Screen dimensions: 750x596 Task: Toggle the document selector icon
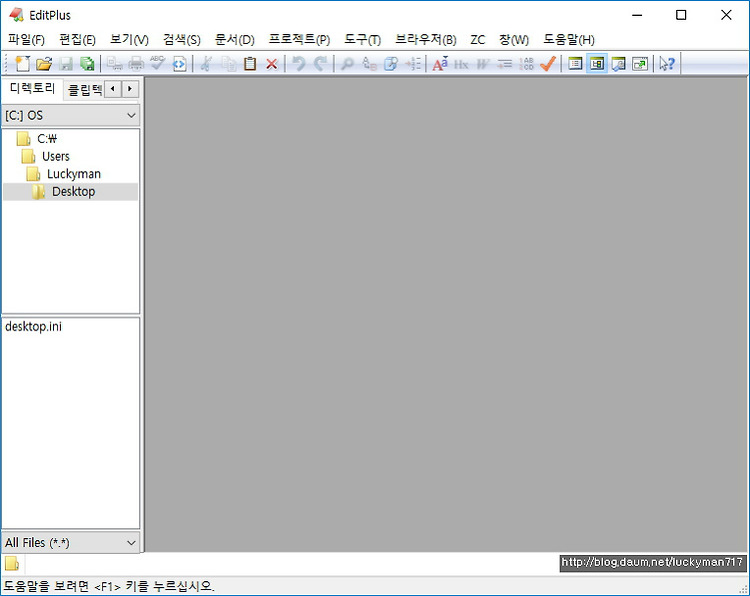575,64
